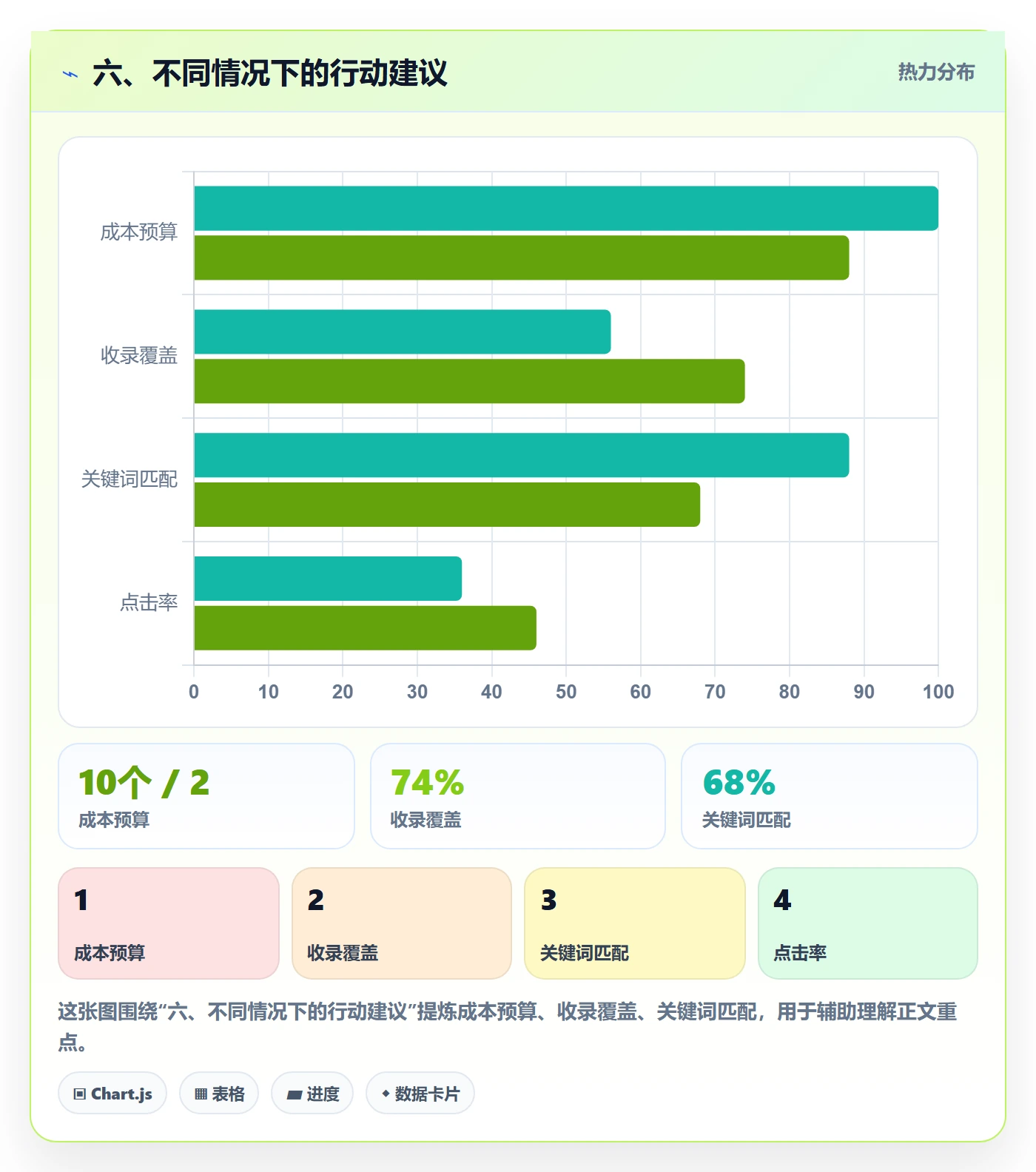This screenshot has width=1036, height=1172.
Task: Click the lightning icon beside the title
Action: coord(70,74)
